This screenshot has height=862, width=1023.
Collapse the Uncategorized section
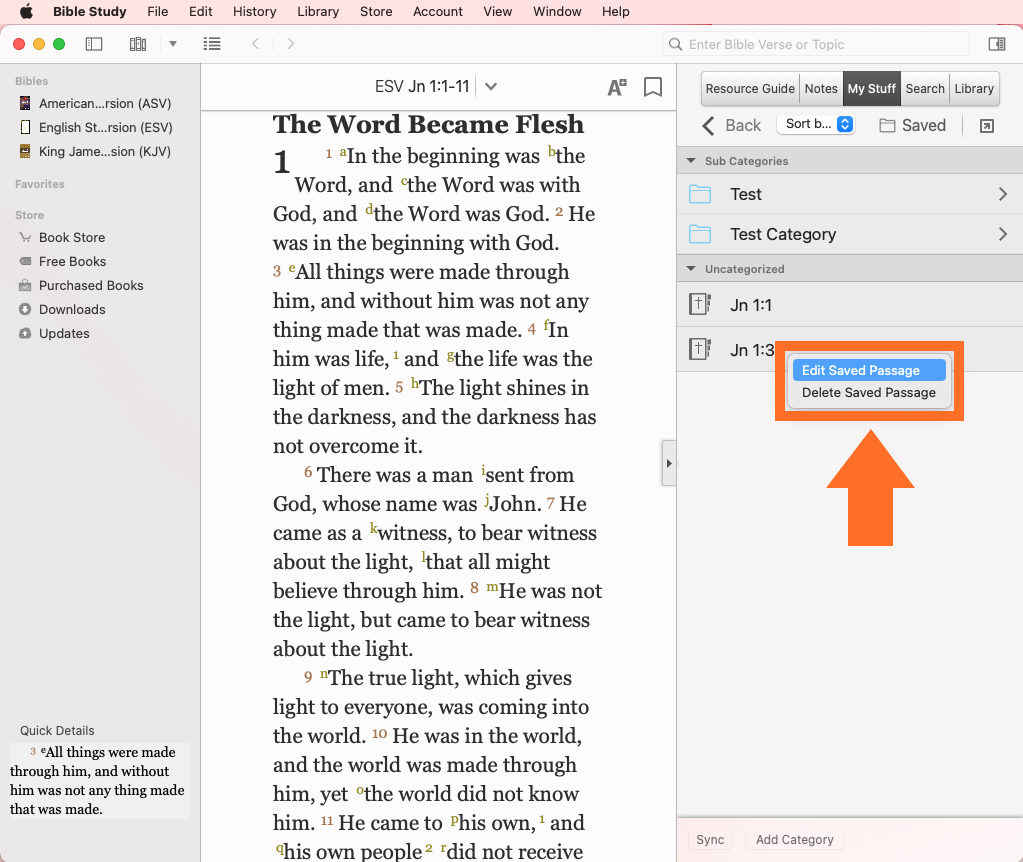click(x=690, y=269)
